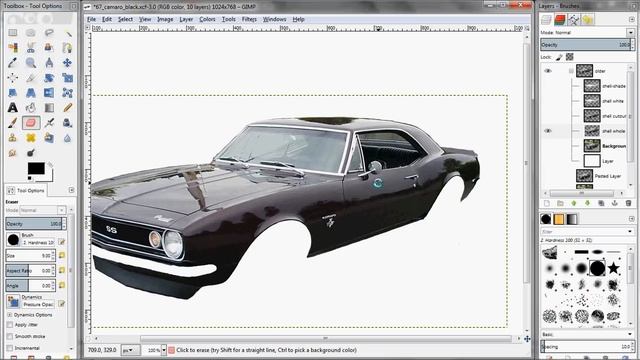Select the Rotate tool
This screenshot has width=640, height=360.
(x=49, y=78)
